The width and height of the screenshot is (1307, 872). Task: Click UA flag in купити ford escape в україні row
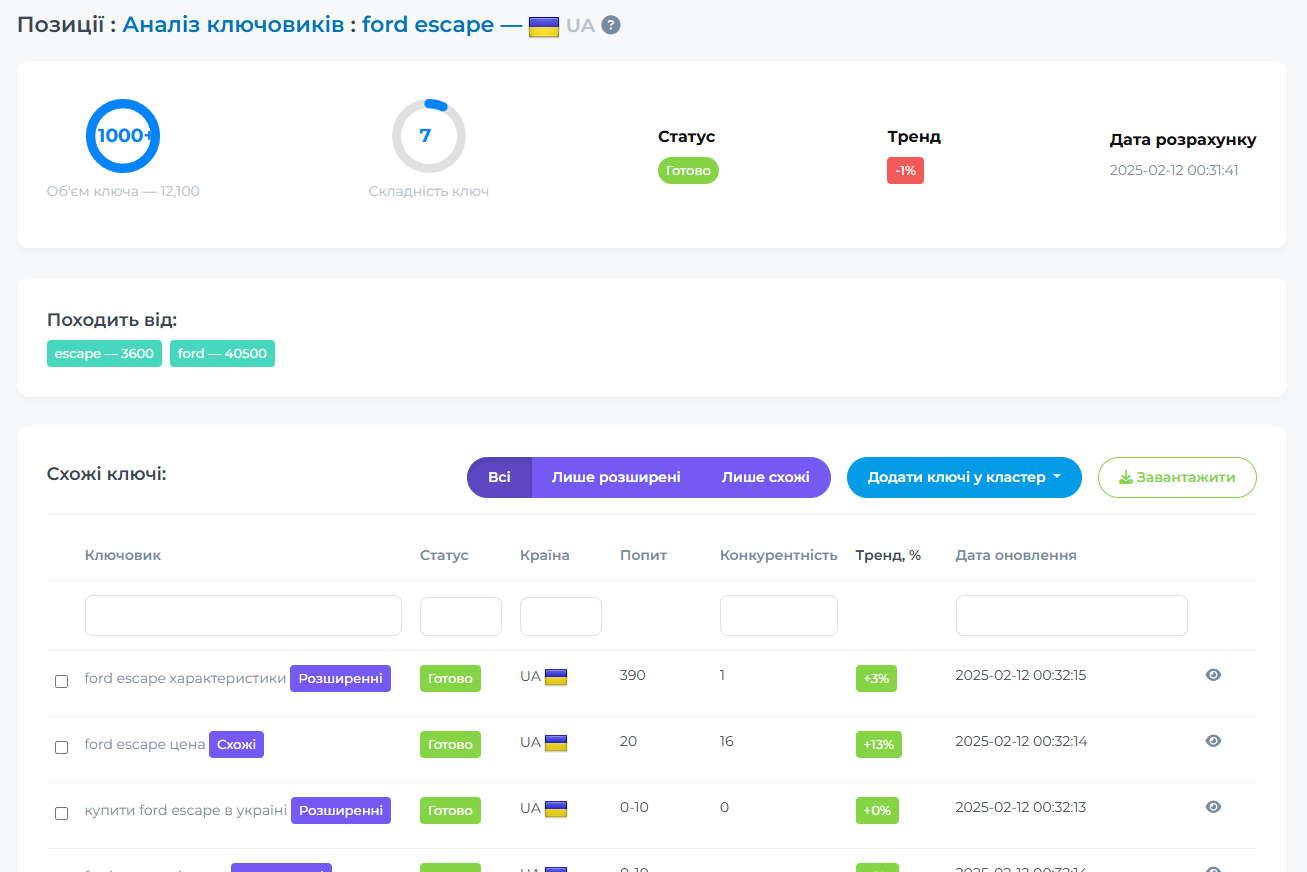pyautogui.click(x=556, y=809)
